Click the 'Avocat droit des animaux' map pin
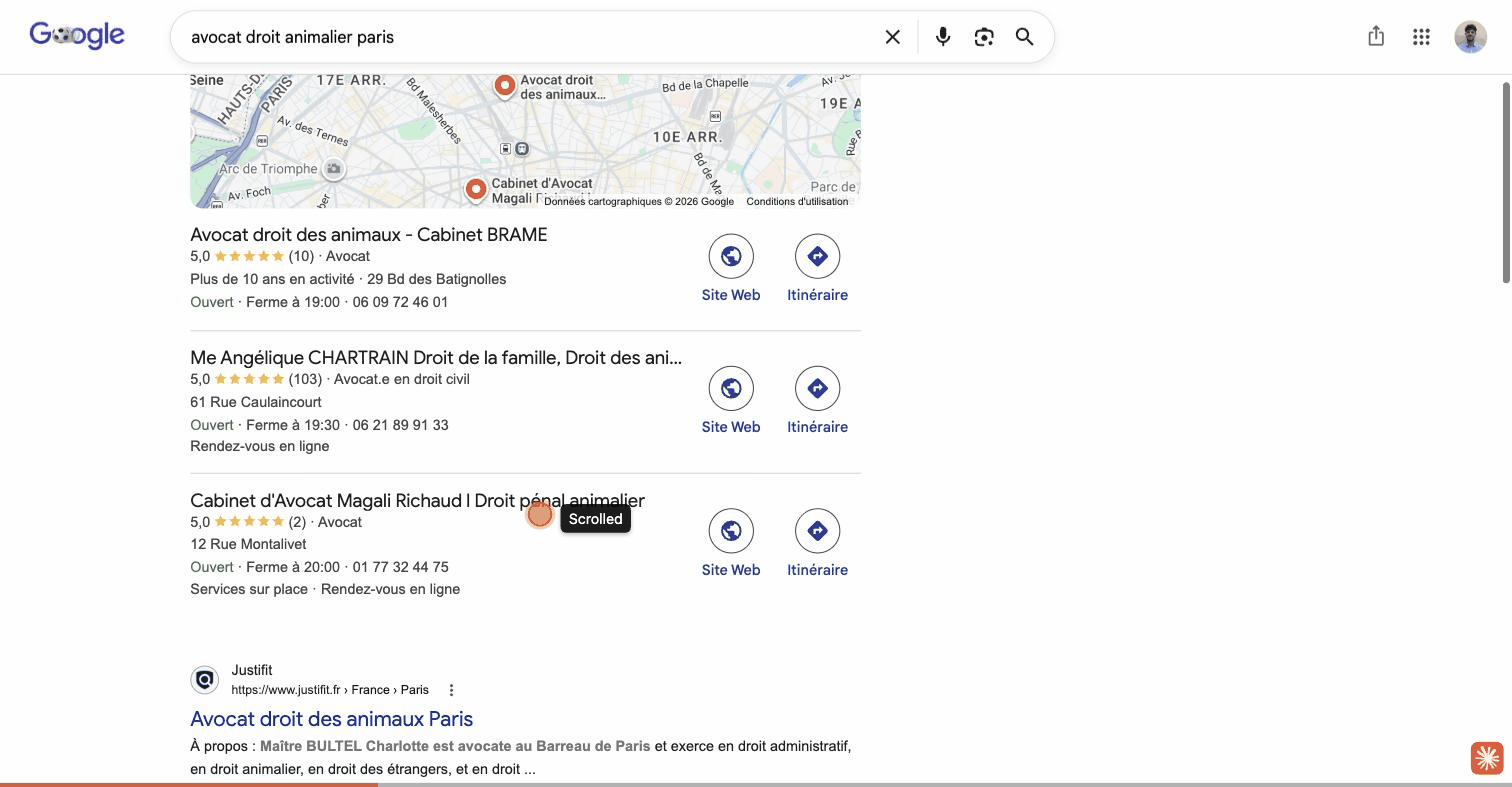 [x=505, y=86]
